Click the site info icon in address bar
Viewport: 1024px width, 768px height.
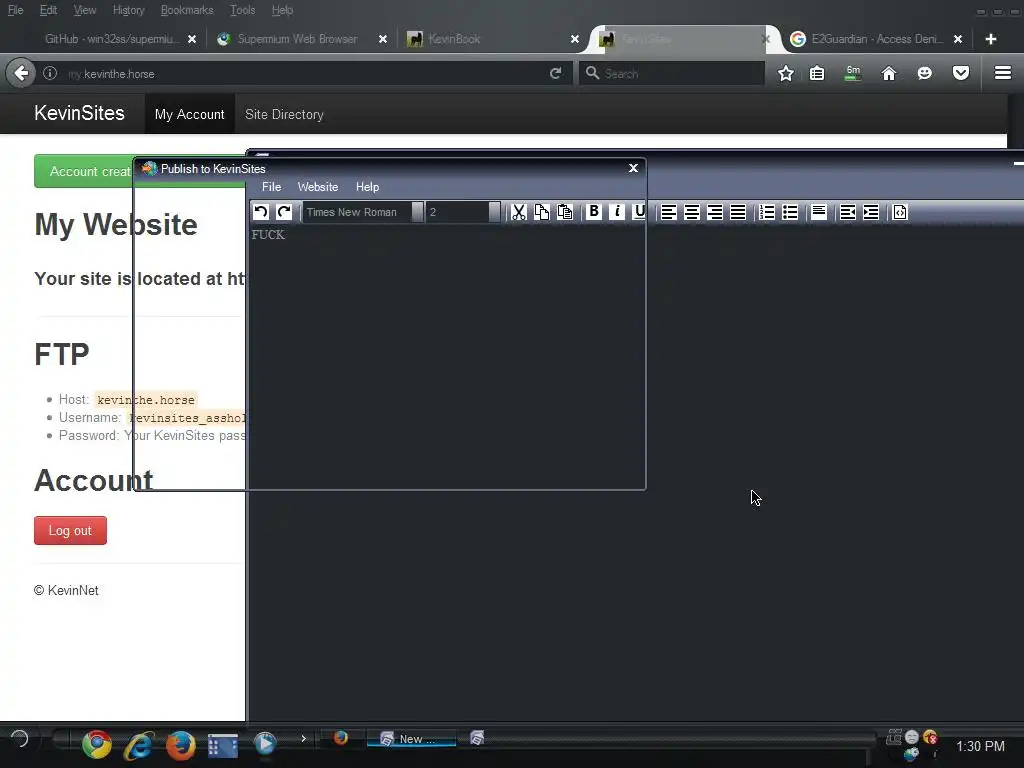50,73
